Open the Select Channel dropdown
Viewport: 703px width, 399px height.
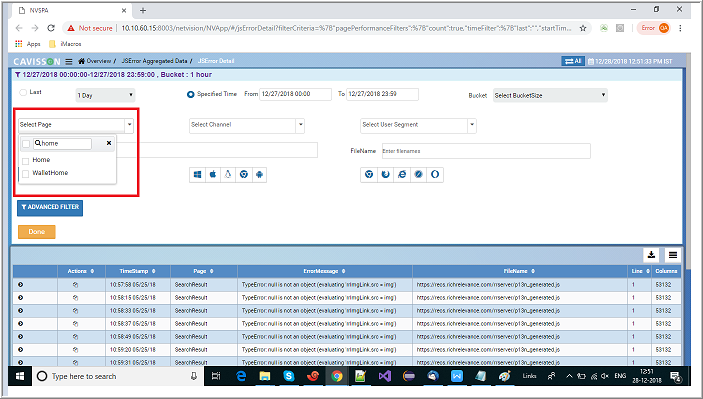coord(247,125)
